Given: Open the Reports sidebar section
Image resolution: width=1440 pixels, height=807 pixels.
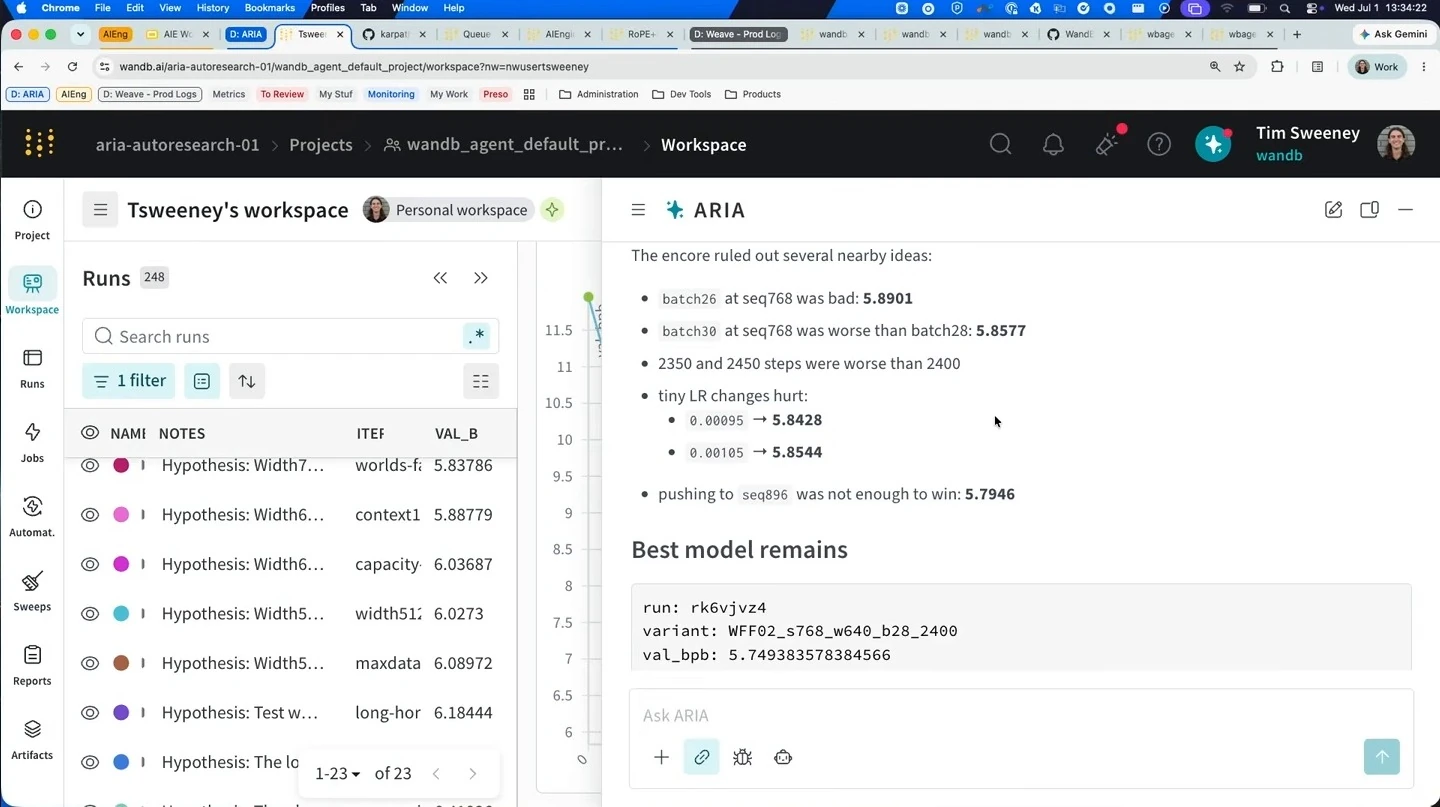Looking at the screenshot, I should pyautogui.click(x=32, y=665).
